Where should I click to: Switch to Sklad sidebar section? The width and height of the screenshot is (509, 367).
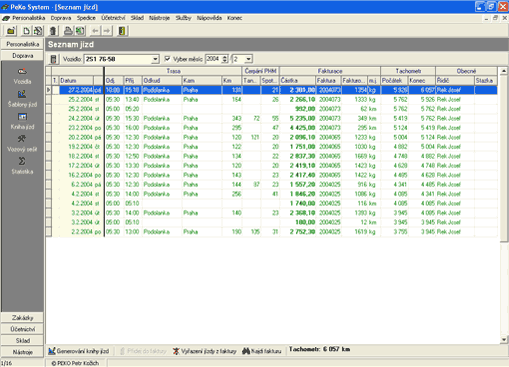coord(22,340)
